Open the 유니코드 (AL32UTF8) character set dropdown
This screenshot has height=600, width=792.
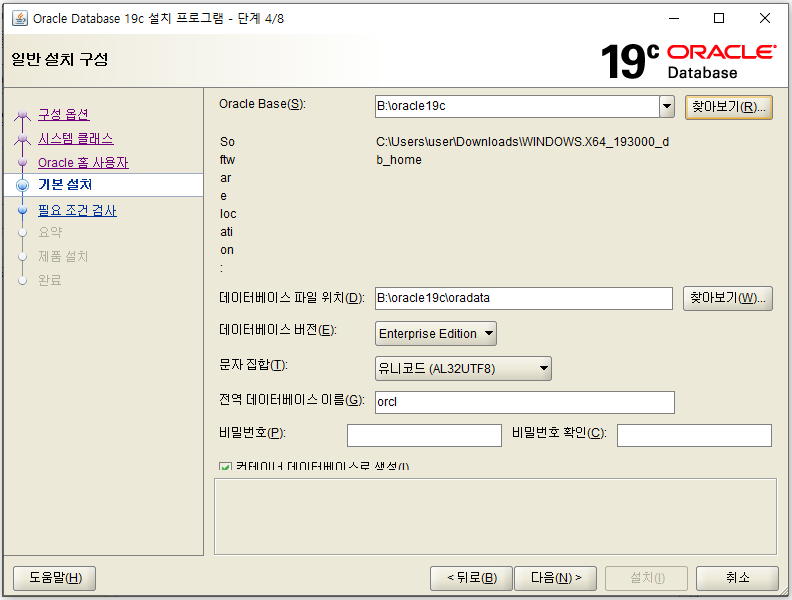click(x=463, y=369)
